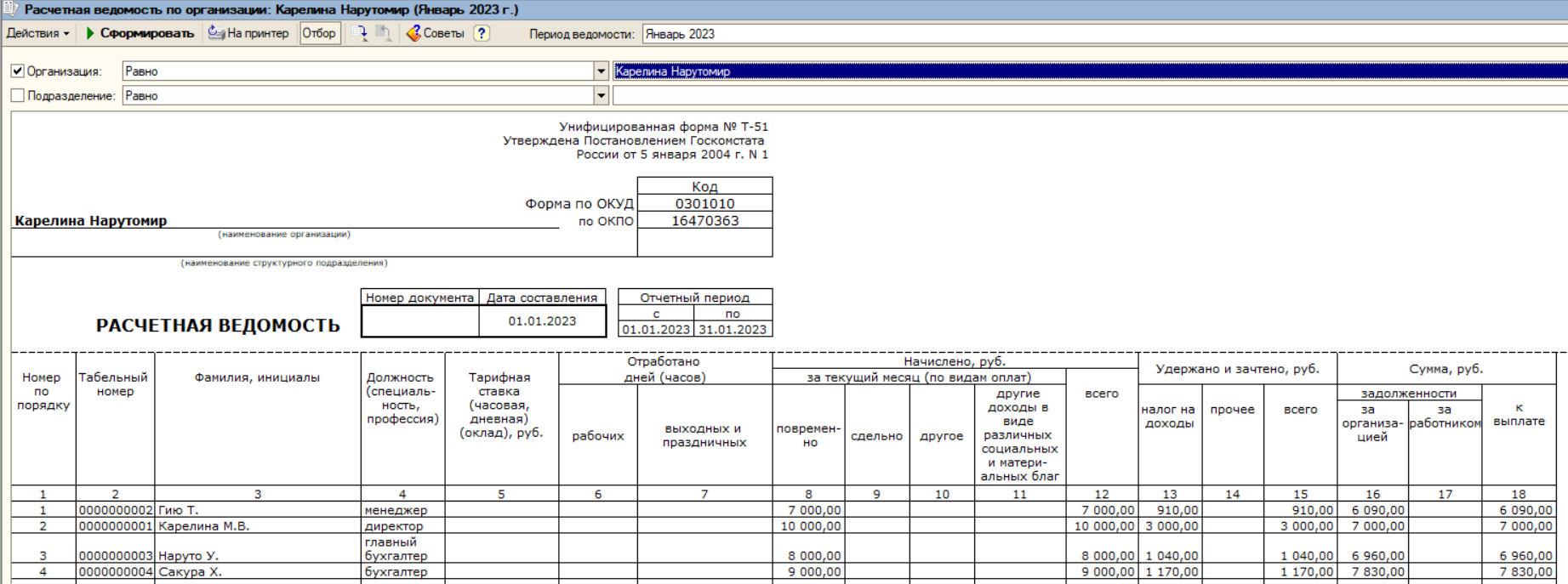
Task: Enable the Подразделение filter checkbox
Action: click(18, 96)
